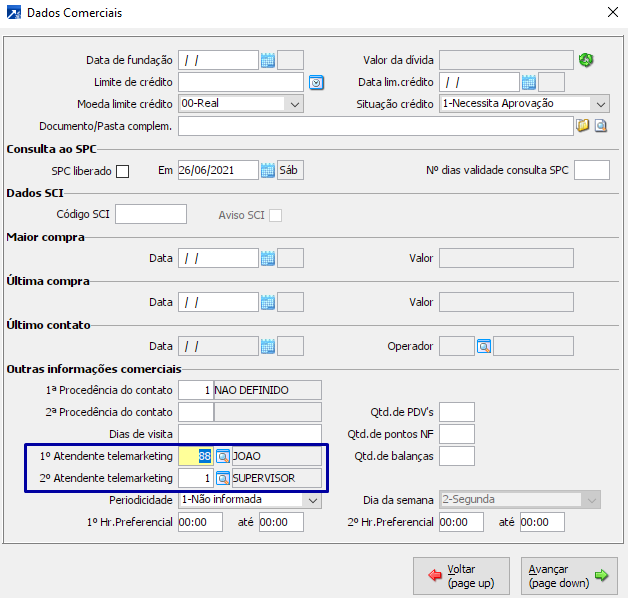628x598 pixels.
Task: Open calendar for Data lim.crédito
Action: (x=529, y=83)
